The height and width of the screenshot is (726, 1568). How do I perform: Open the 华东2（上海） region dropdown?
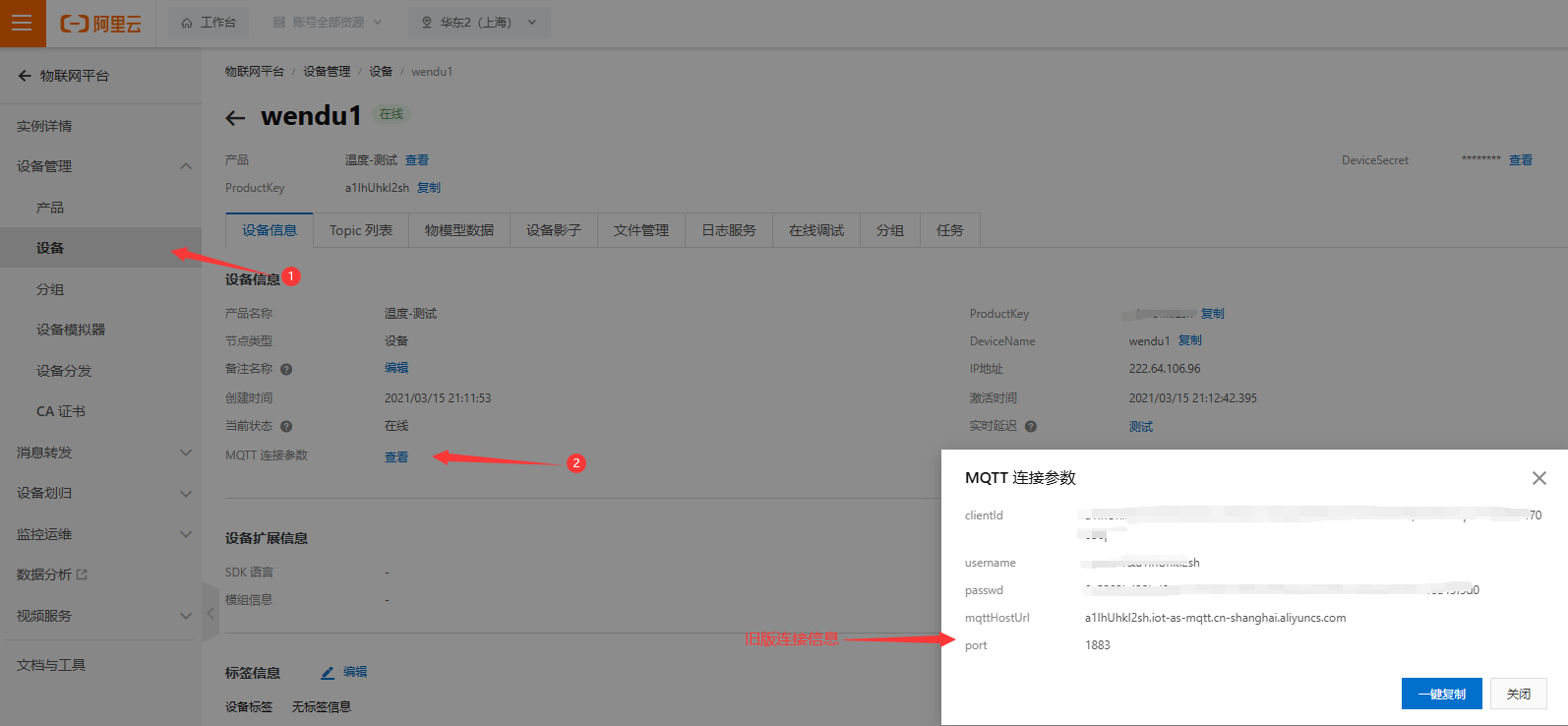click(479, 23)
